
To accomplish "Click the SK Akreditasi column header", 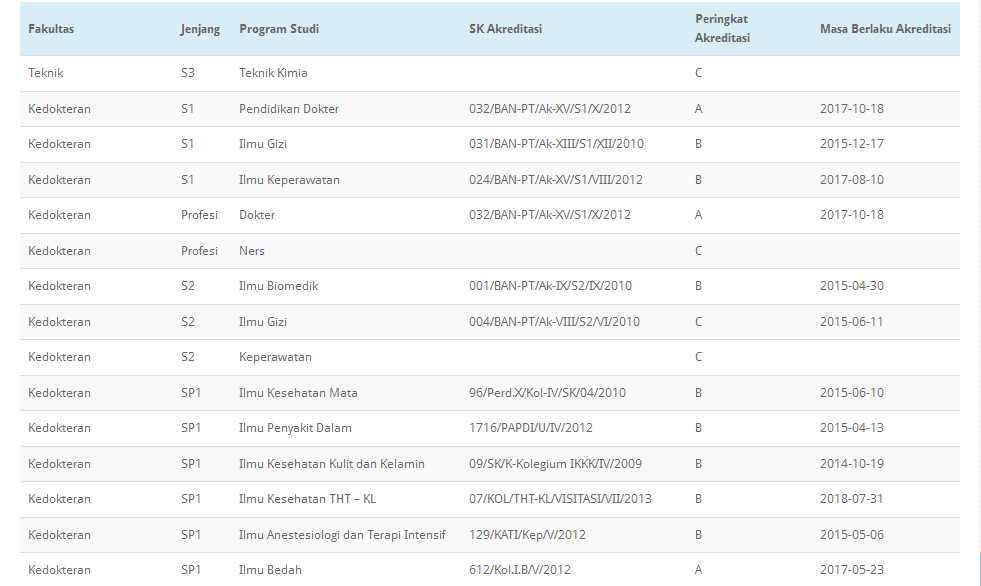I will coord(505,29).
